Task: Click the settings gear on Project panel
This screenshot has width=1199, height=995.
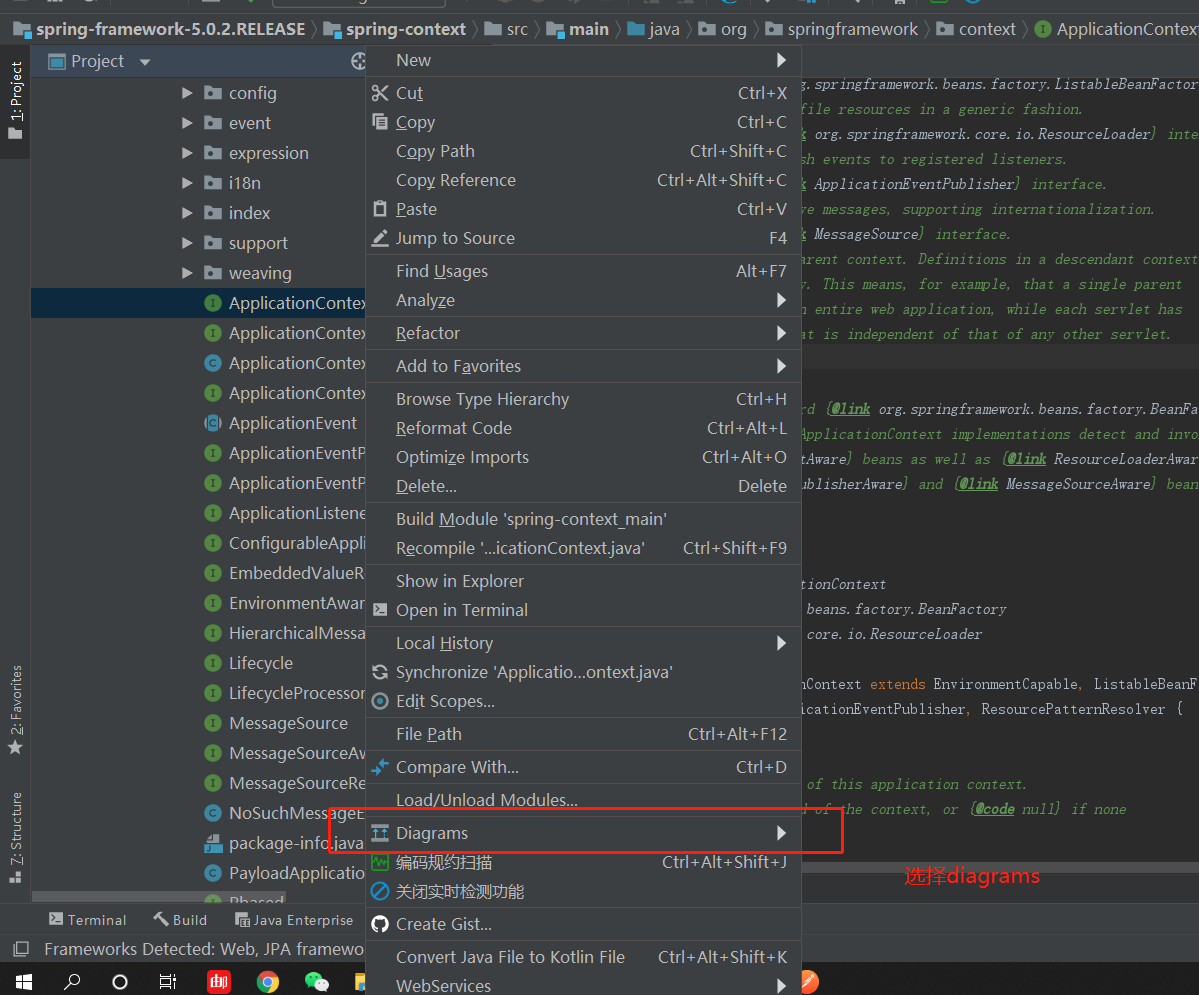Action: 358,61
